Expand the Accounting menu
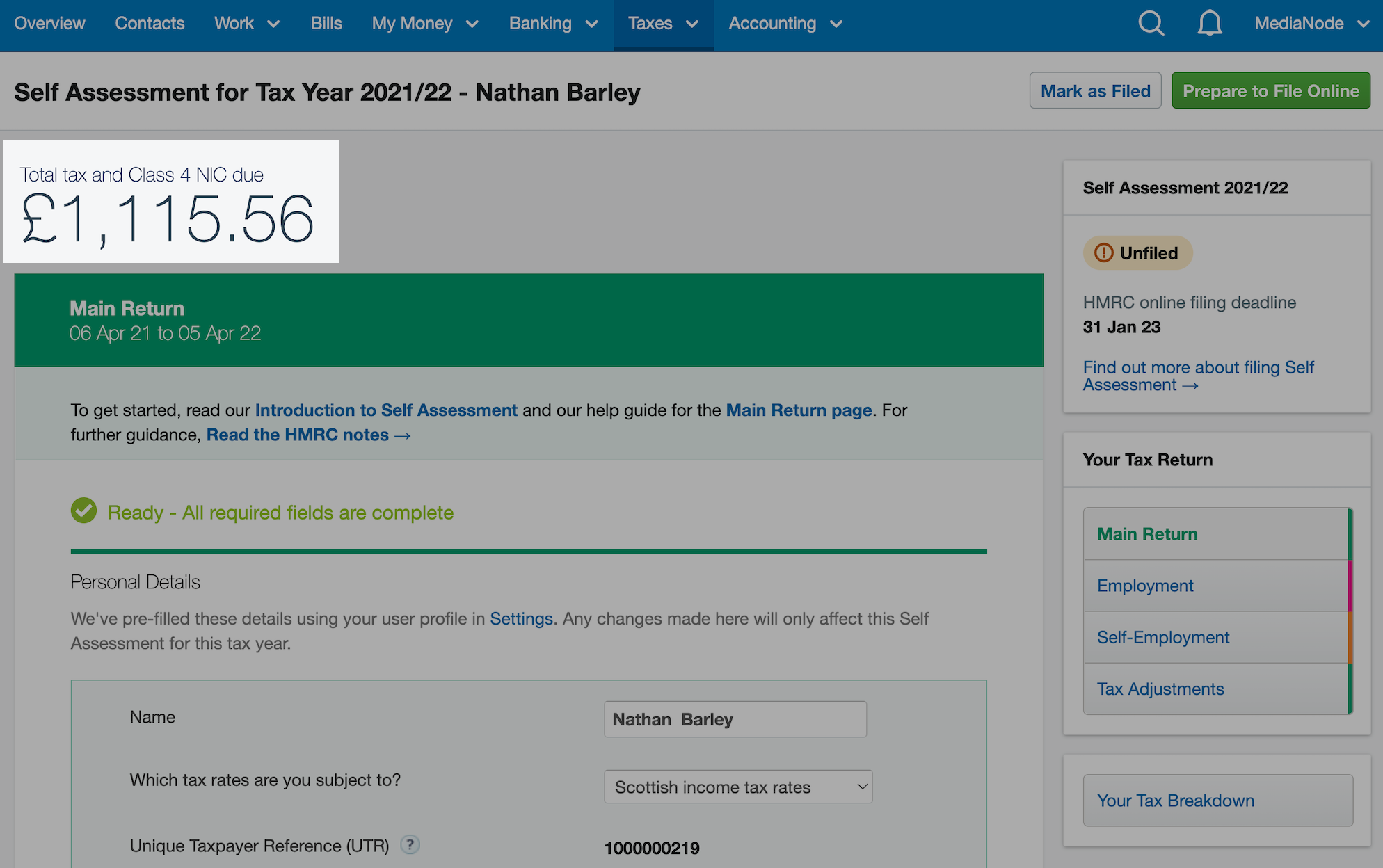This screenshot has width=1383, height=868. pyautogui.click(x=785, y=24)
